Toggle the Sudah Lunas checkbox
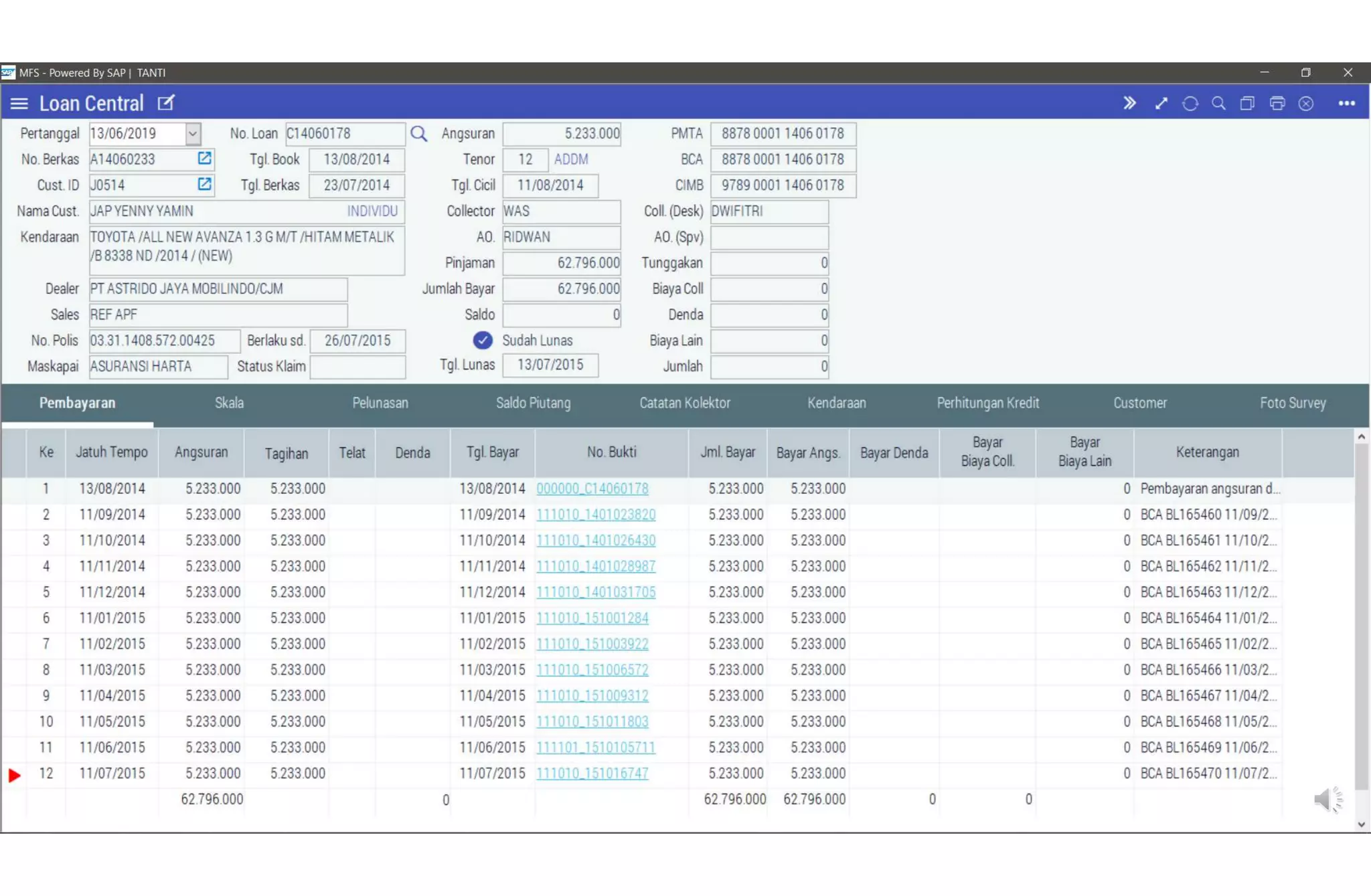The width and height of the screenshot is (1371, 896). (482, 341)
